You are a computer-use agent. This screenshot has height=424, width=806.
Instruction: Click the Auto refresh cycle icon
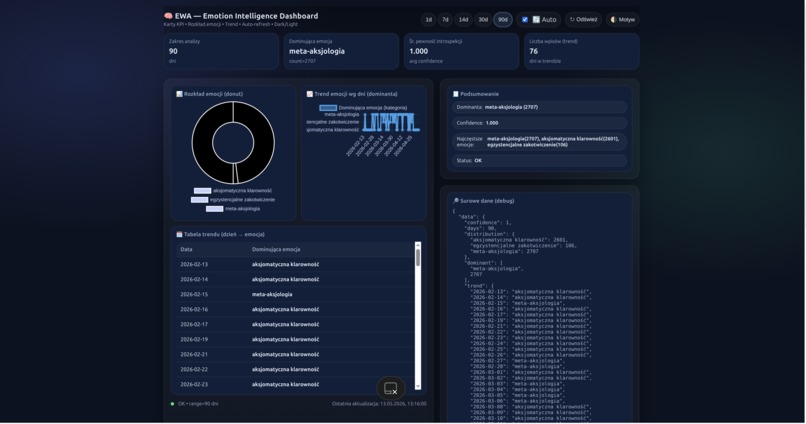click(x=536, y=20)
